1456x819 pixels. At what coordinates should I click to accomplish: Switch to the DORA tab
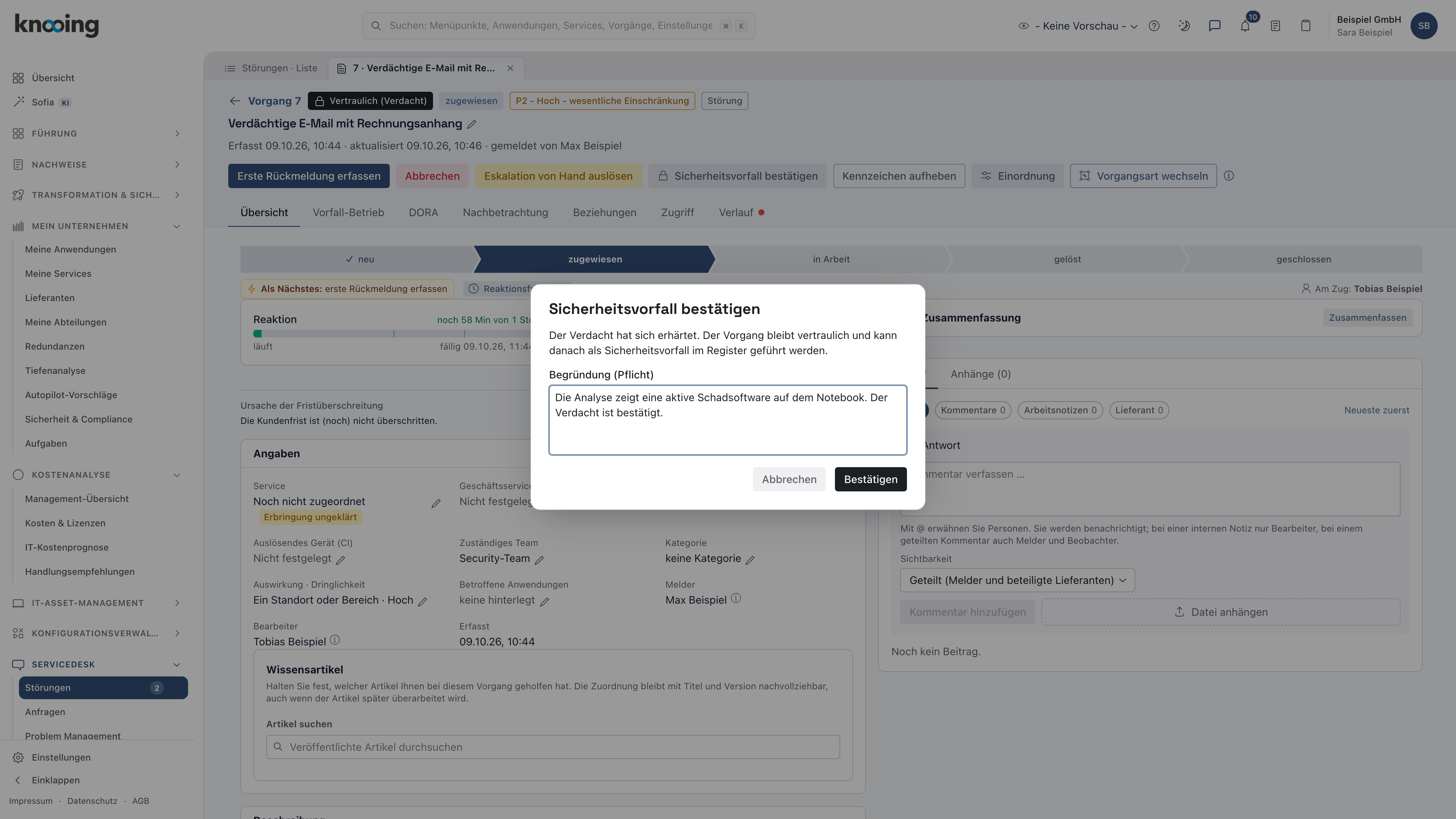tap(424, 212)
